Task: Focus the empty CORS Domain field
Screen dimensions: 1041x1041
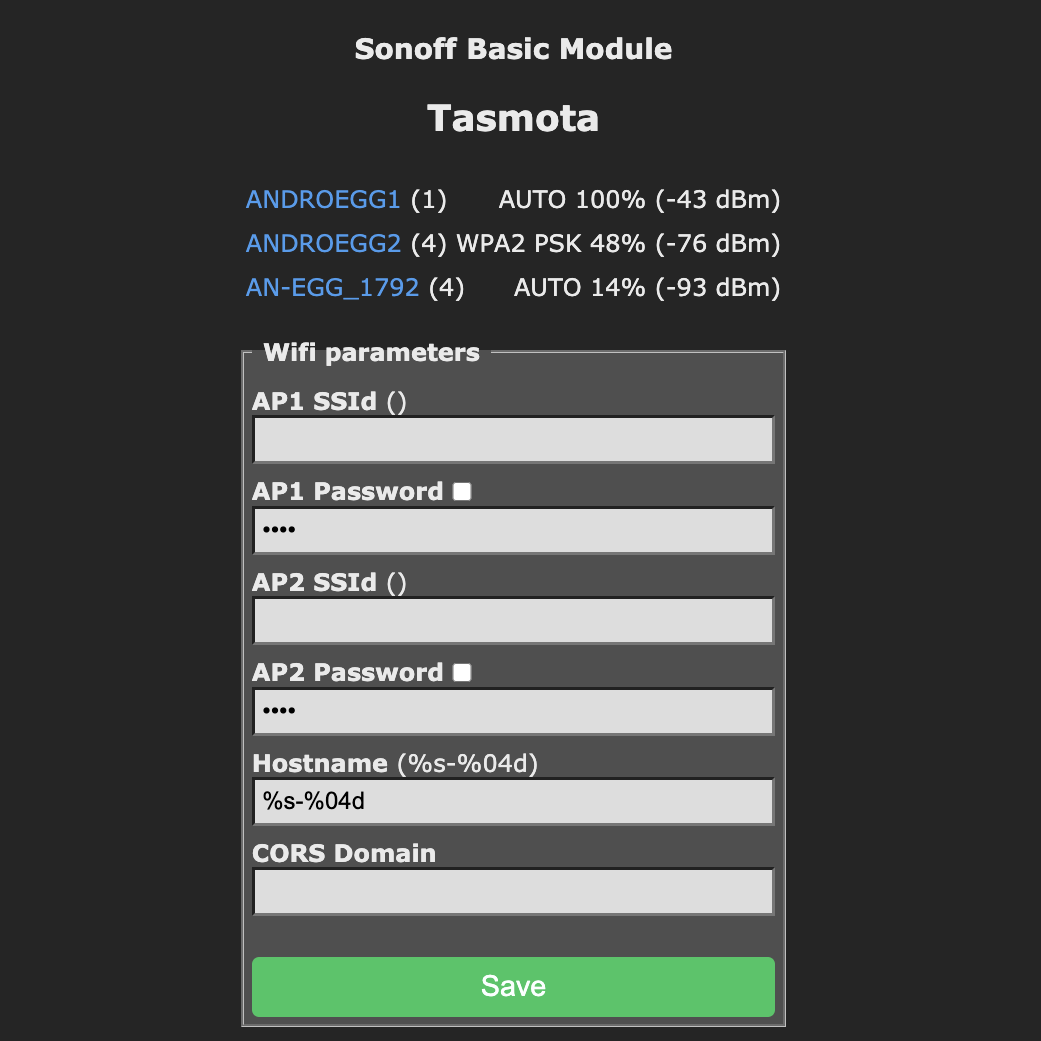Action: pyautogui.click(x=513, y=891)
